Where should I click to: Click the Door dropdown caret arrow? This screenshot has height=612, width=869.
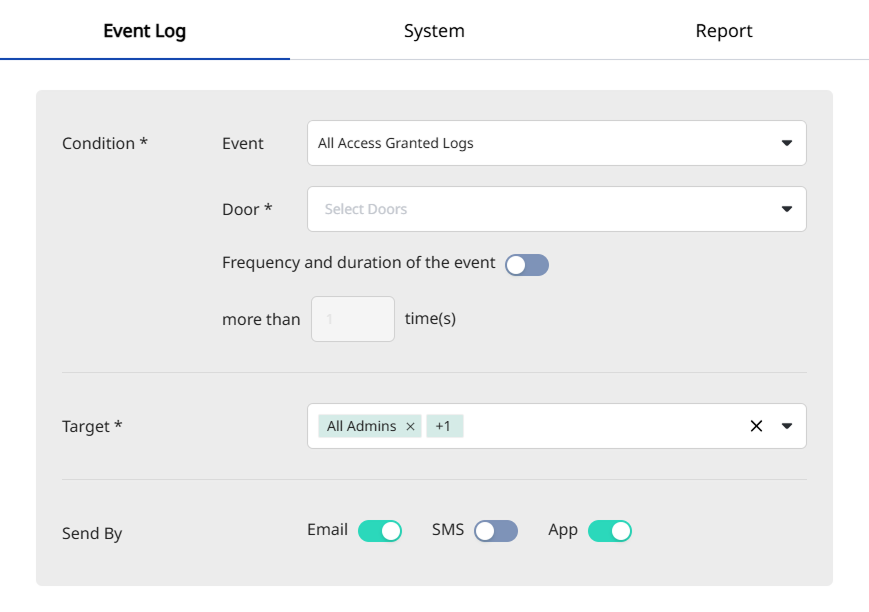786,209
